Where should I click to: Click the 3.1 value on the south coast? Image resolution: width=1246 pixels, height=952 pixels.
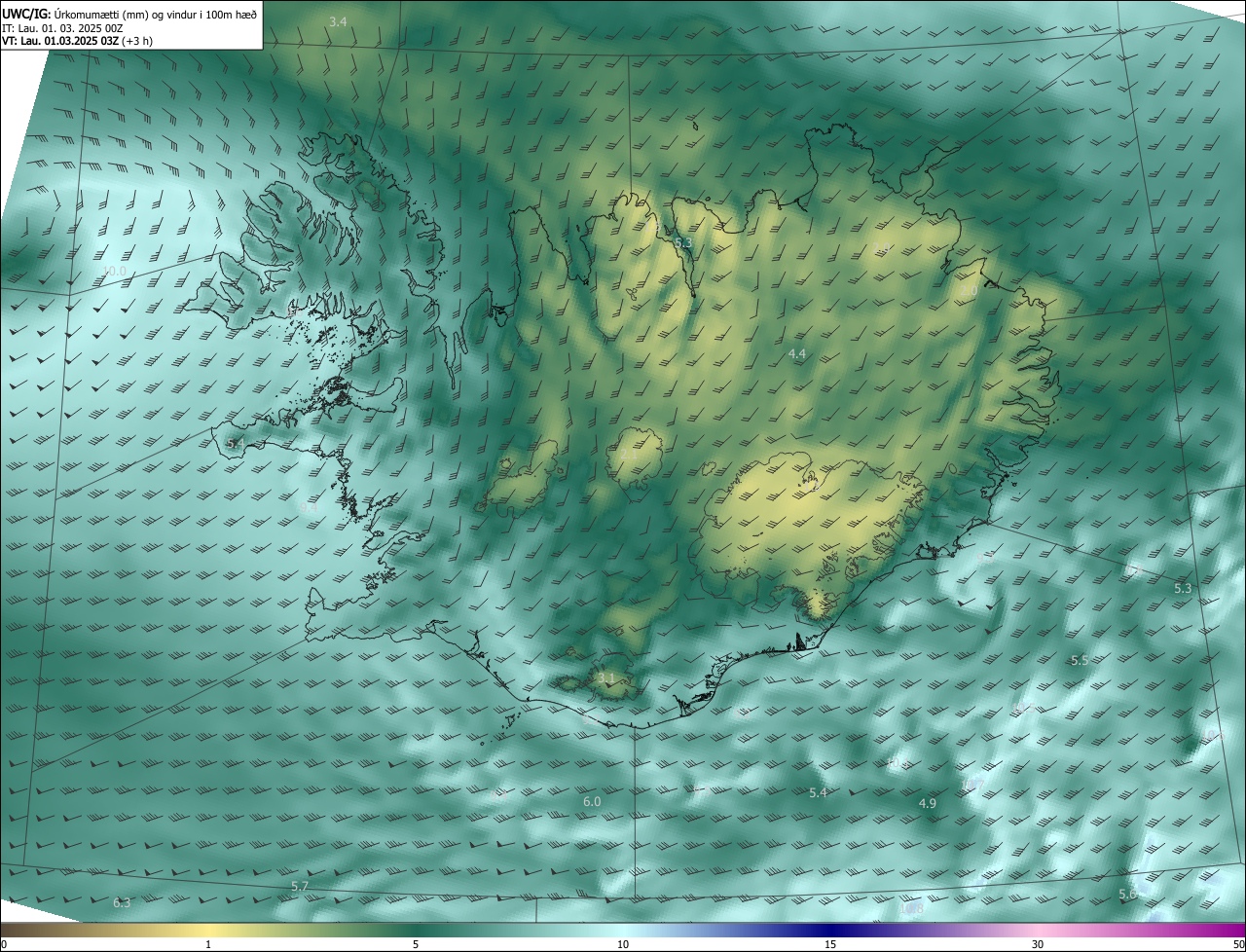tap(606, 677)
